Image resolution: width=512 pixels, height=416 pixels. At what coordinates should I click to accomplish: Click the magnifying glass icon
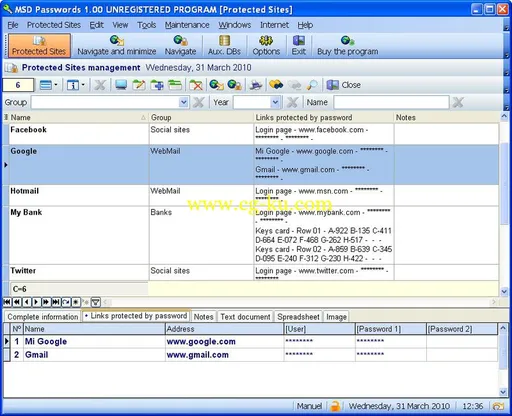pos(312,85)
